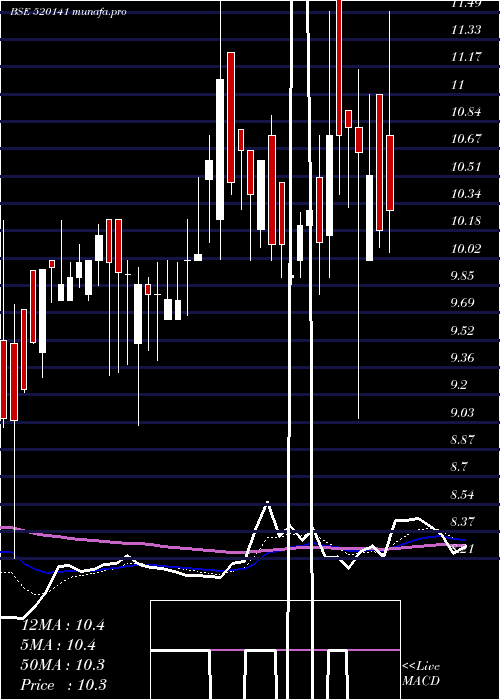
Task: Click the 11.17 price axis label
Action: click(466, 57)
